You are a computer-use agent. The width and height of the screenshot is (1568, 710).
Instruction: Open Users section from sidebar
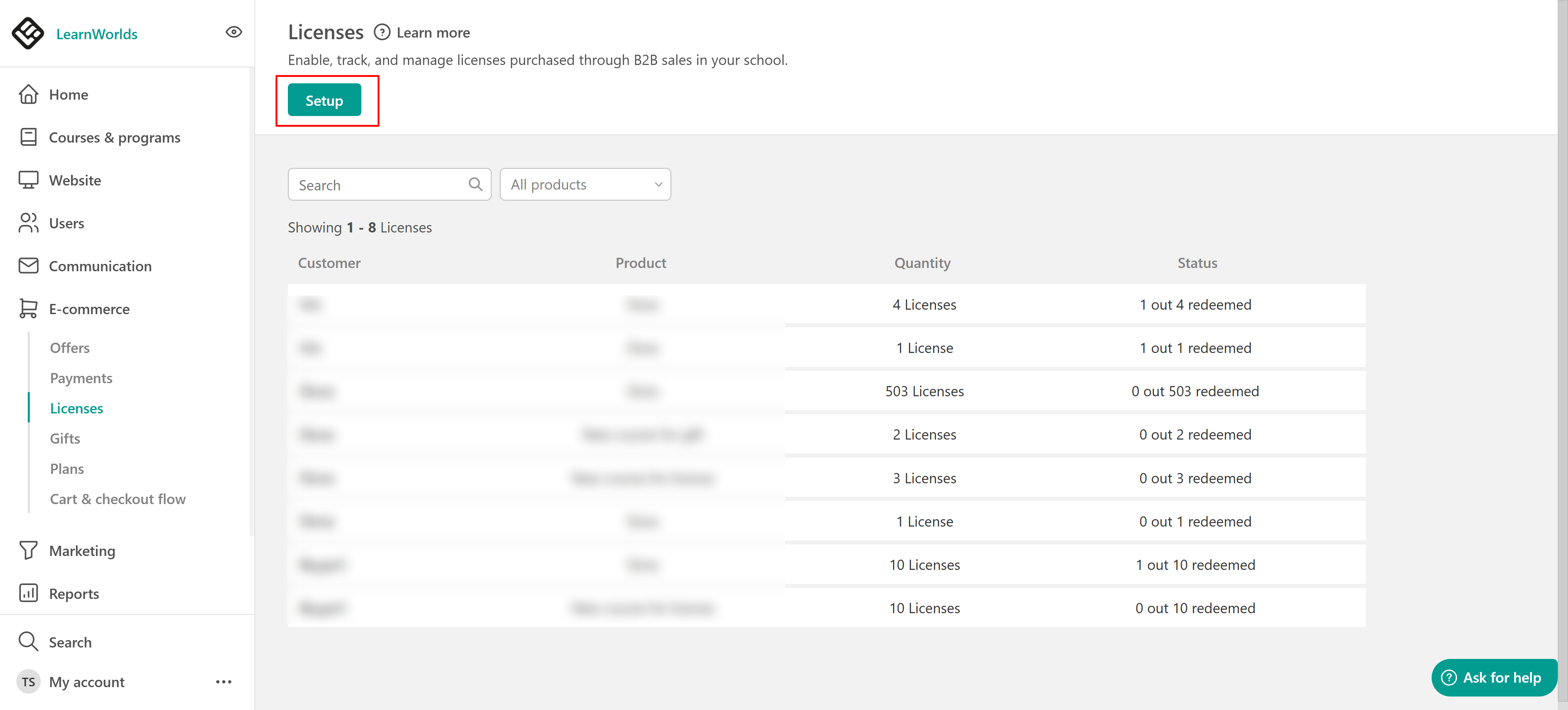[x=66, y=223]
